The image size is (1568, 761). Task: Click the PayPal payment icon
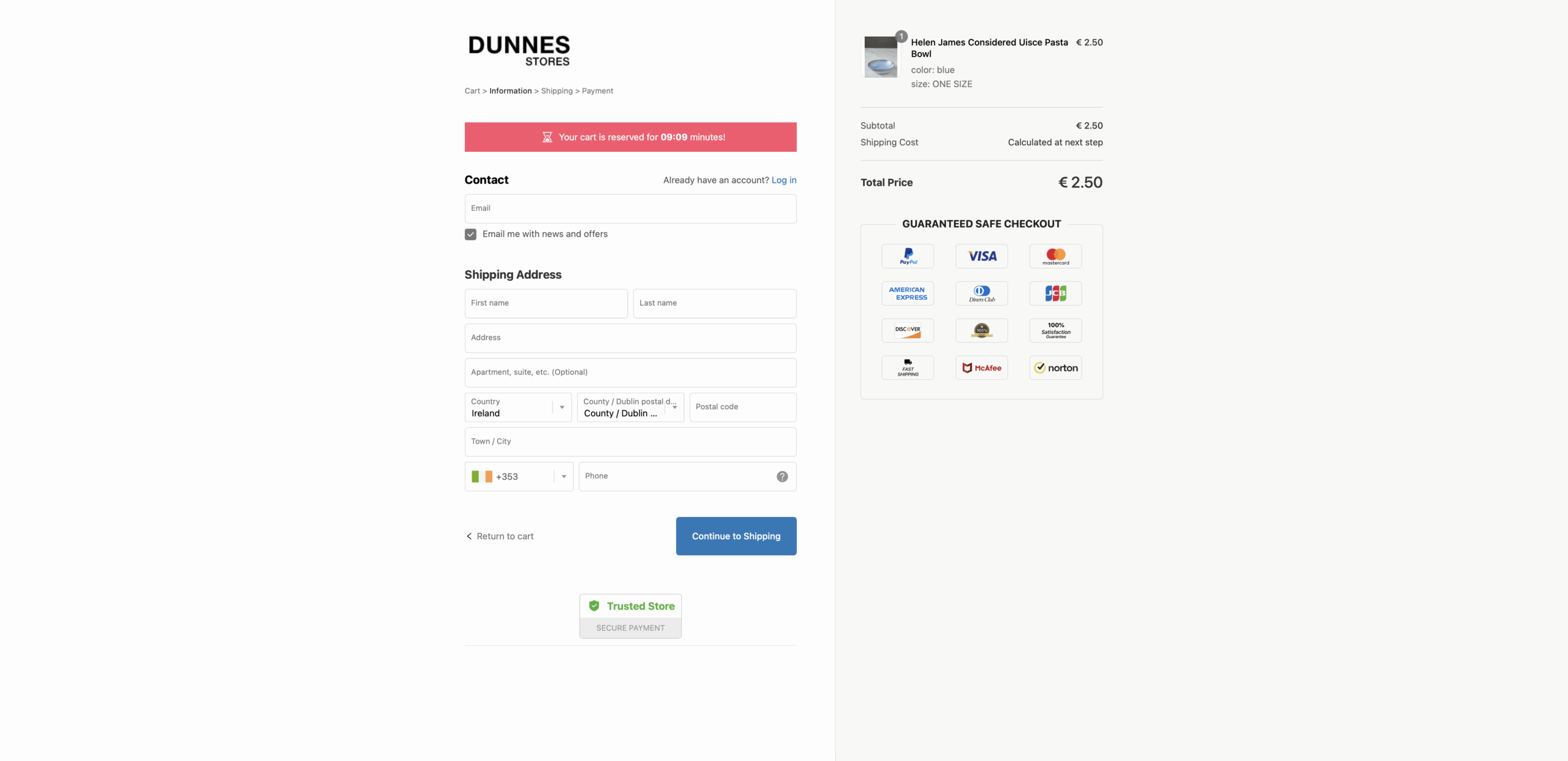[908, 256]
